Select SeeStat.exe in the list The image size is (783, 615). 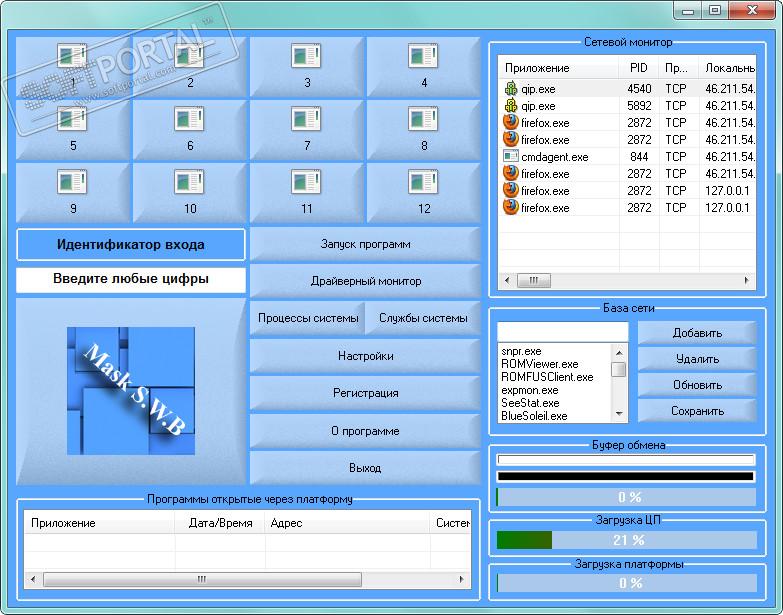[530, 403]
